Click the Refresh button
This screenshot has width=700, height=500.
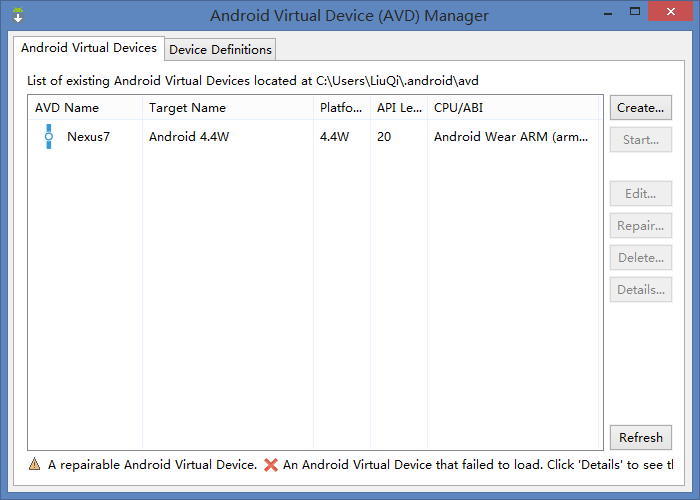641,438
